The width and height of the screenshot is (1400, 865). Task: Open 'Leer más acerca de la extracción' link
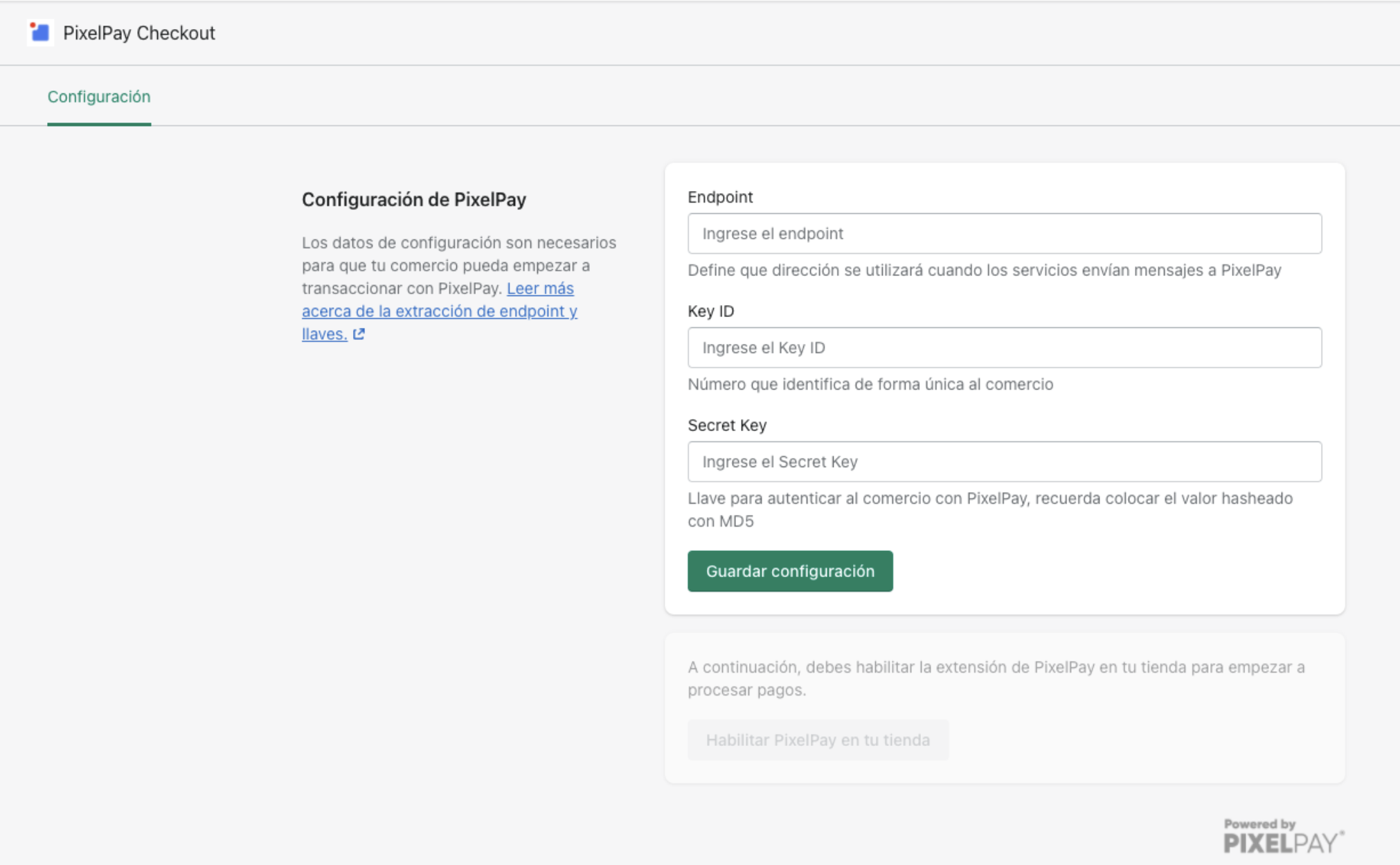coord(440,311)
